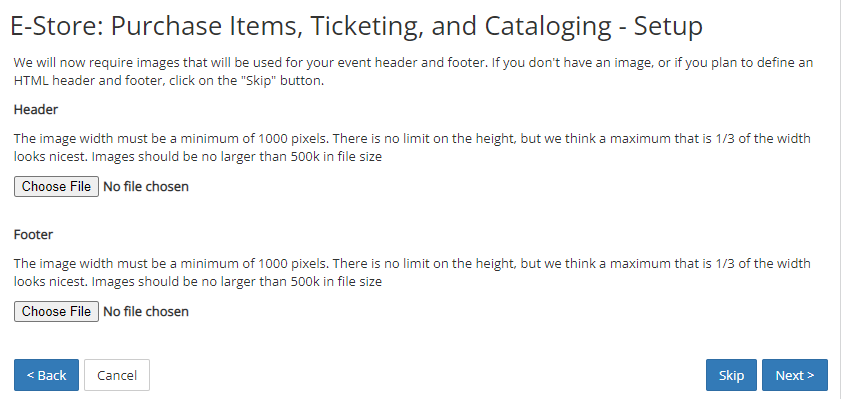The image size is (847, 399).
Task: Click the Header image width requirements text
Action: point(412,147)
